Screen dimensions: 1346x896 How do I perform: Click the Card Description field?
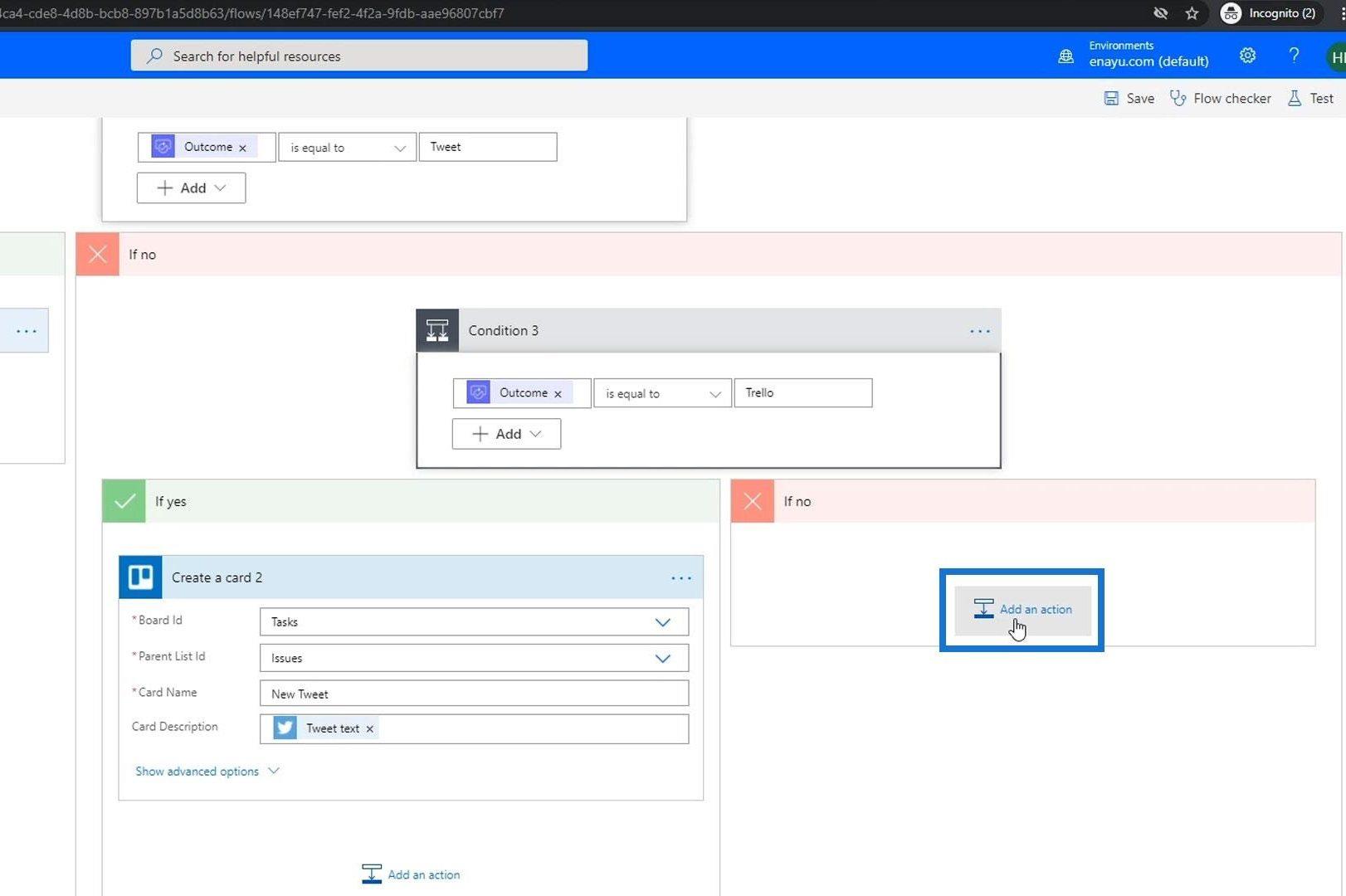pyautogui.click(x=474, y=729)
